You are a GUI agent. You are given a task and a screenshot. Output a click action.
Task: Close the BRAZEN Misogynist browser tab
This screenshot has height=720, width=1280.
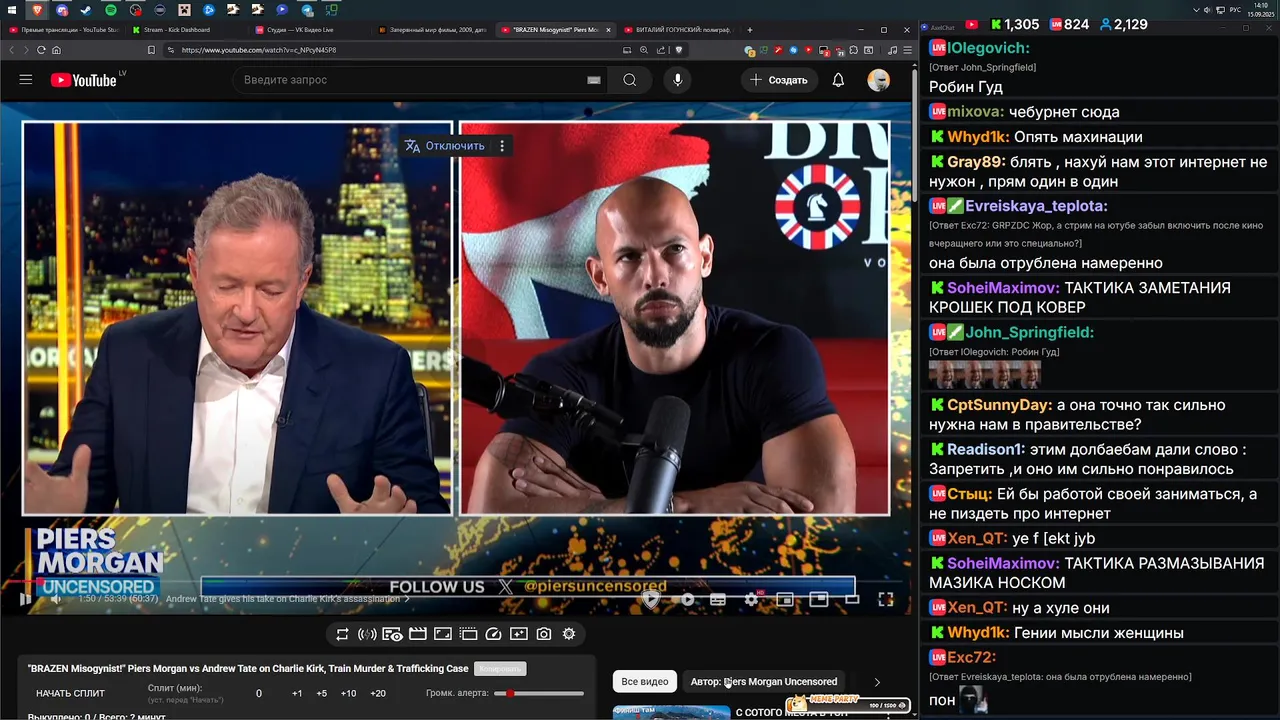coord(607,30)
